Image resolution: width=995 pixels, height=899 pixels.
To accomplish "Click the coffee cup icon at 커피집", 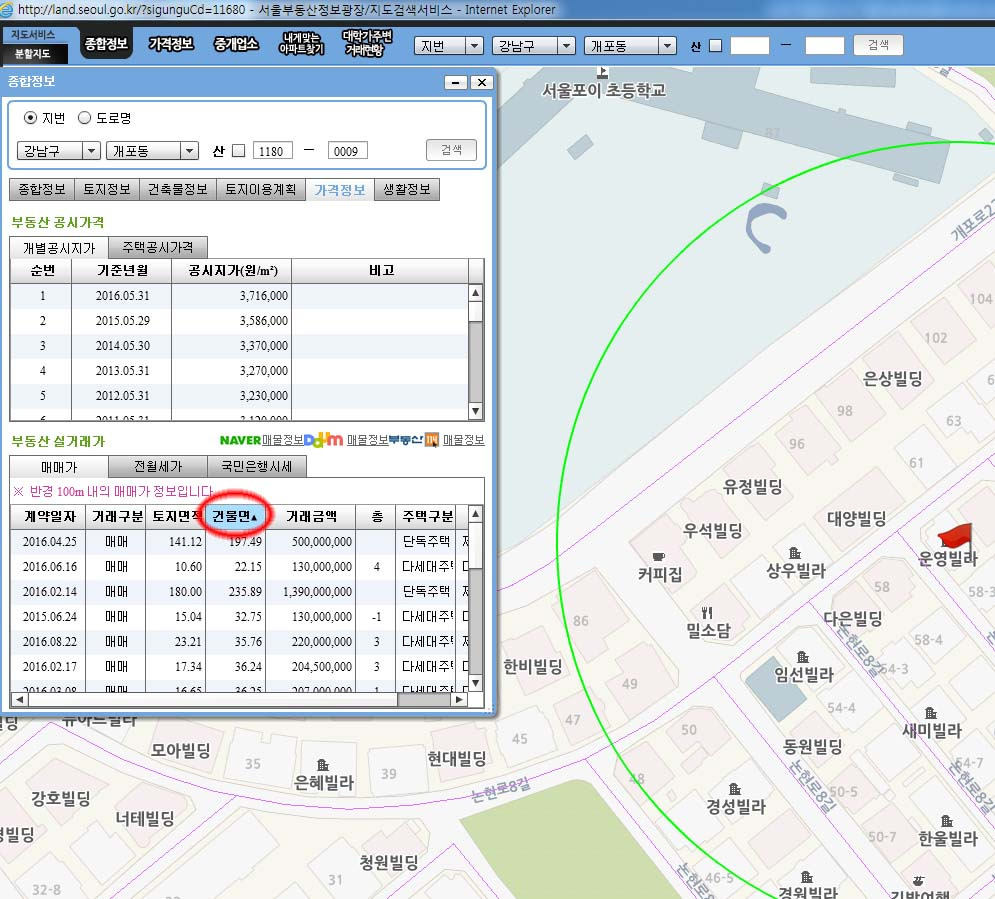I will [659, 556].
